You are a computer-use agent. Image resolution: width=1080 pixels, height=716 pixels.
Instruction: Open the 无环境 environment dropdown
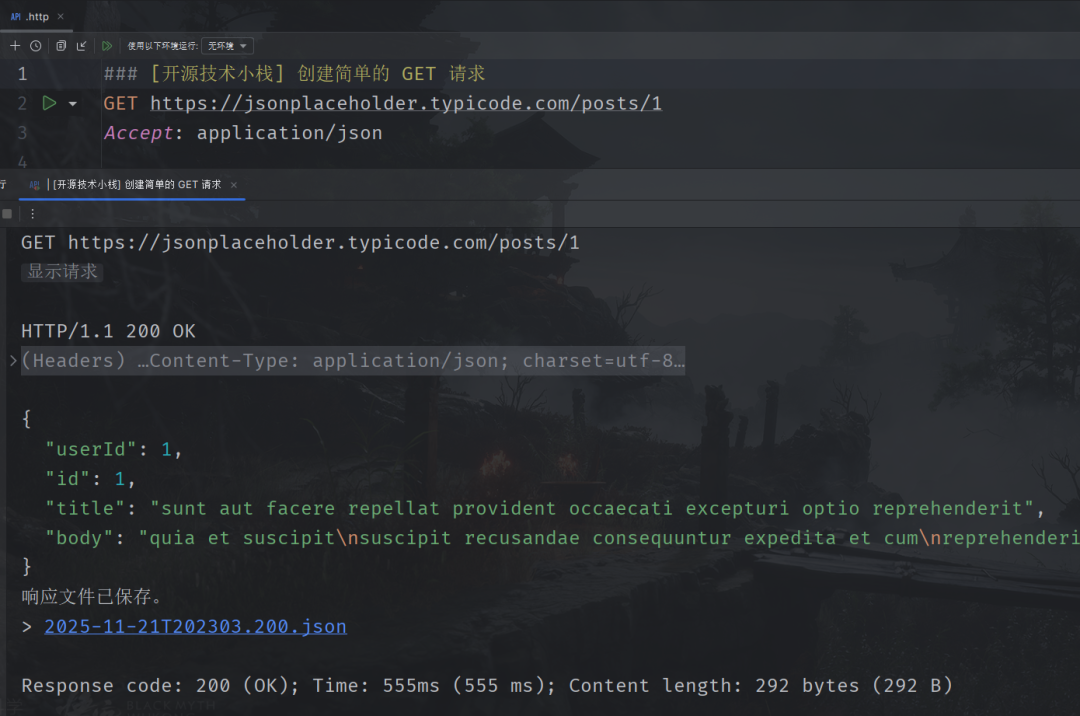[227, 46]
